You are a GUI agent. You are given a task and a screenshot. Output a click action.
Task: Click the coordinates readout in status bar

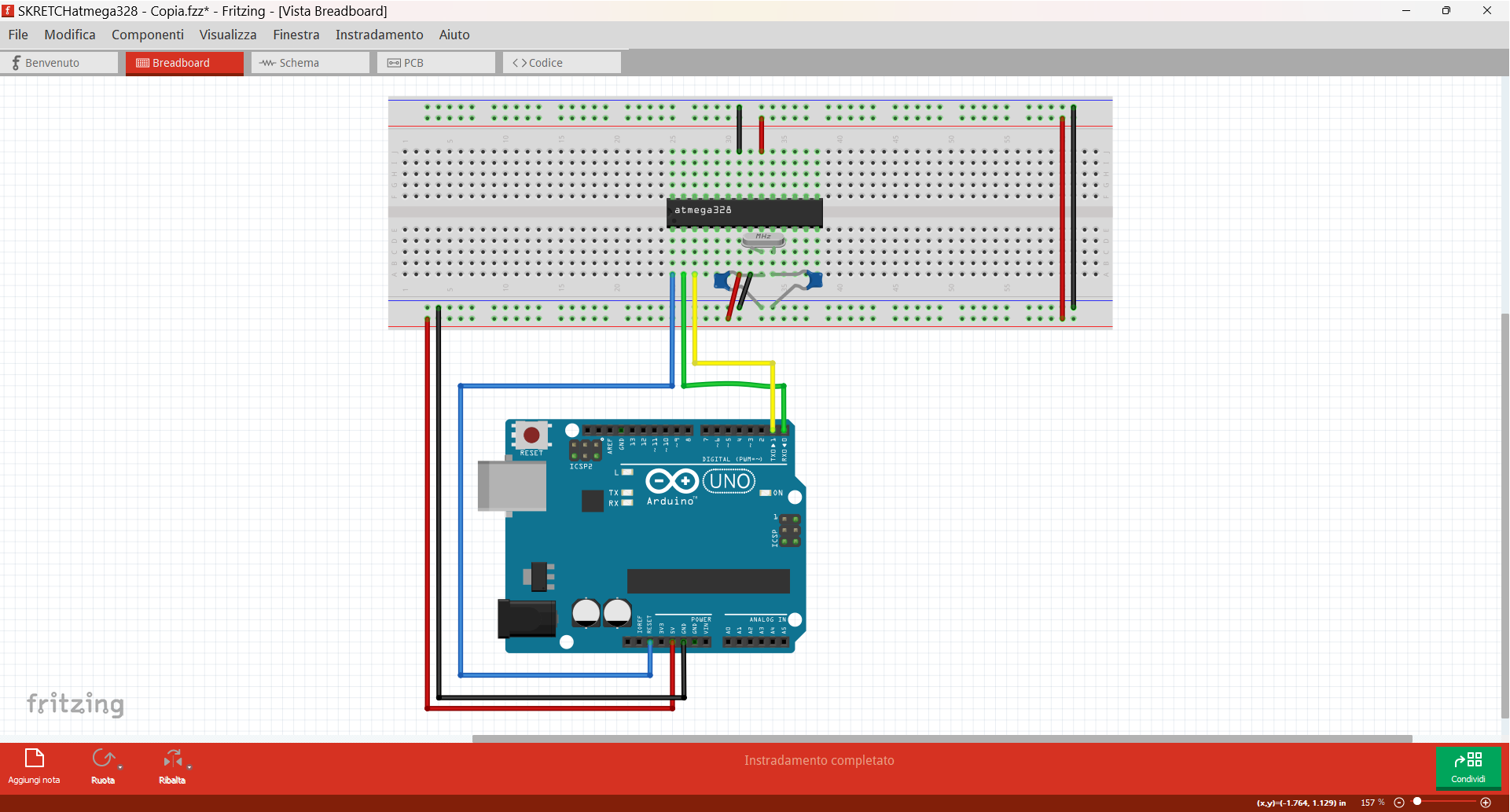pos(1301,803)
